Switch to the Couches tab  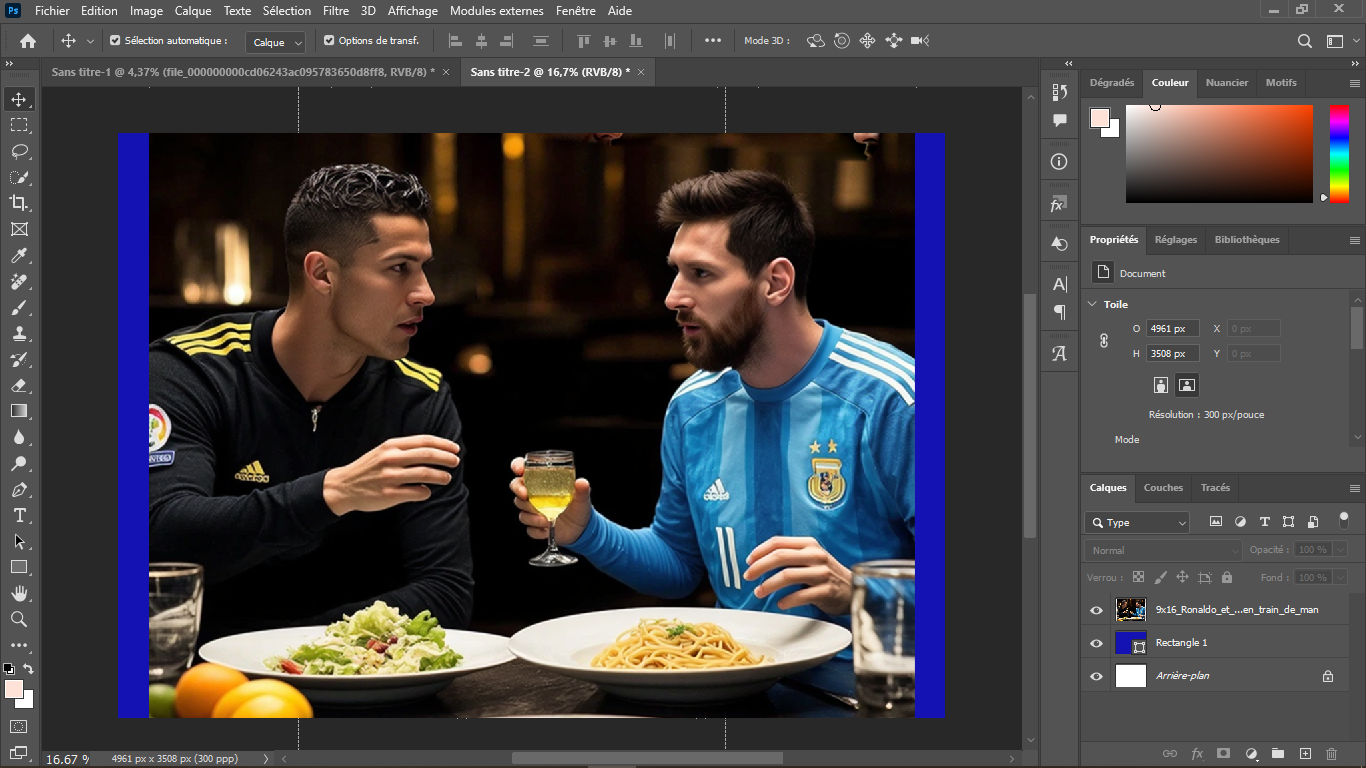[1163, 488]
